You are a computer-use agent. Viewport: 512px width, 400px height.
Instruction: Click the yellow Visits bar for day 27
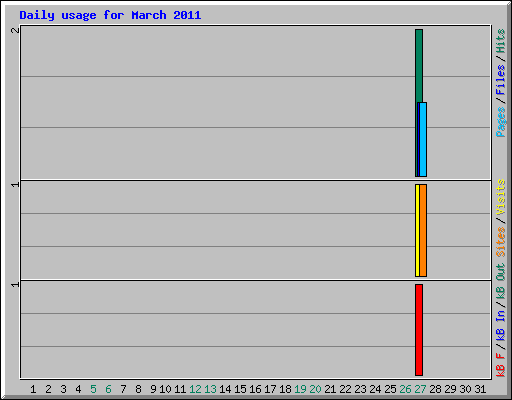[417, 230]
